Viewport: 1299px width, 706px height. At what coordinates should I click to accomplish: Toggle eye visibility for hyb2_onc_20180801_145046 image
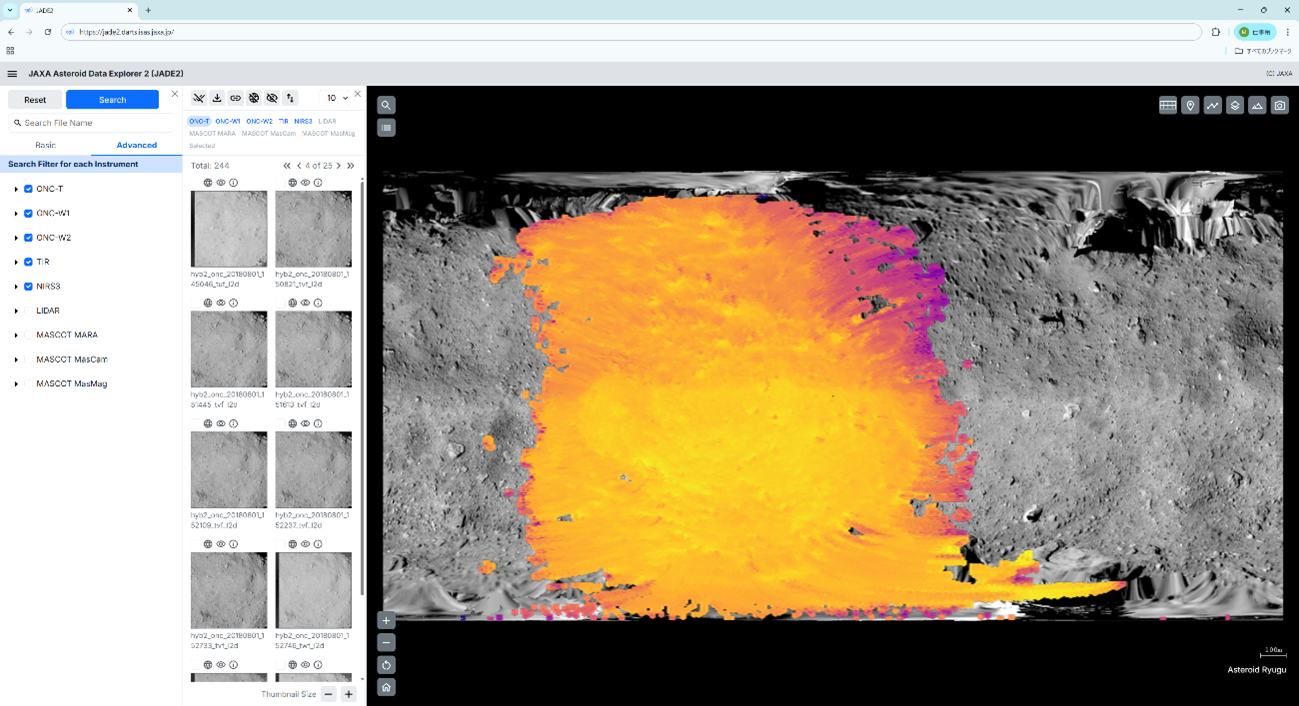click(x=221, y=183)
